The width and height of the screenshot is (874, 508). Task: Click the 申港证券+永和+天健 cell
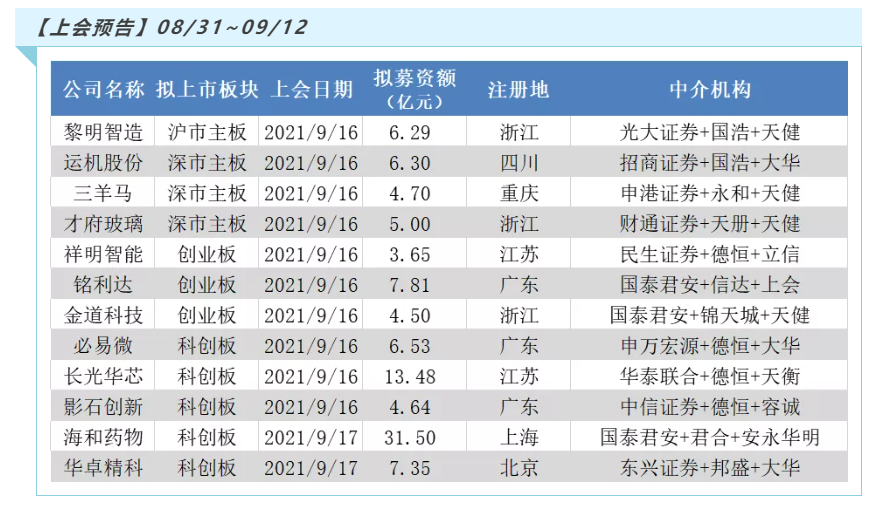click(710, 193)
